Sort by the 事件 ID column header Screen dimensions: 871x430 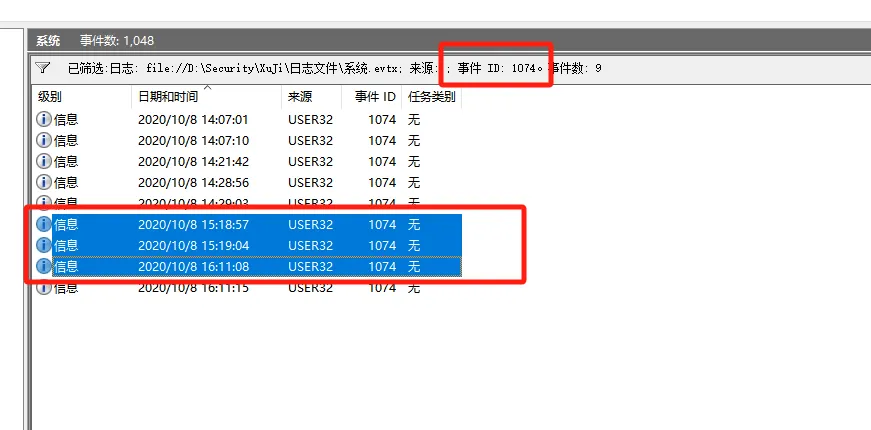pyautogui.click(x=371, y=97)
